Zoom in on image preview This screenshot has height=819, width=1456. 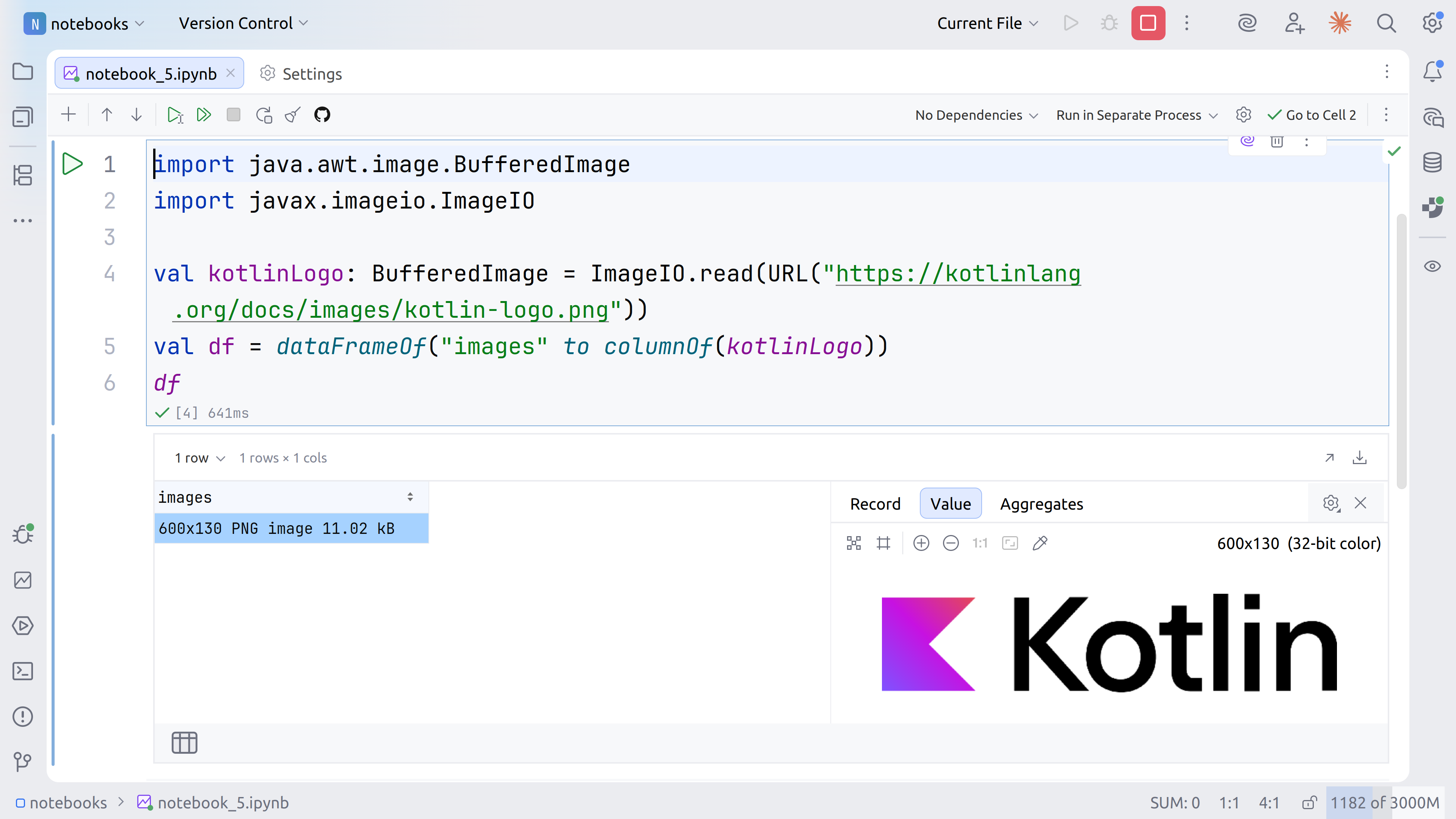[x=921, y=543]
